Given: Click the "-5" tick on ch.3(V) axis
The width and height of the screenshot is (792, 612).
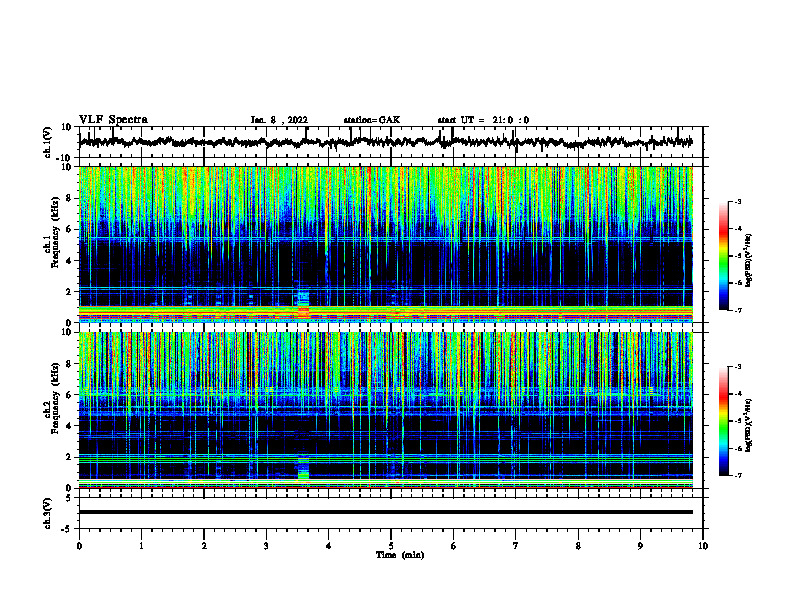Looking at the screenshot, I should pos(68,529).
